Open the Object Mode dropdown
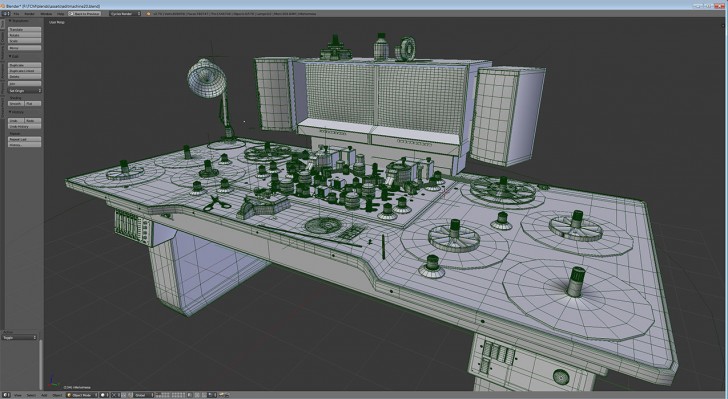The image size is (728, 399). (82, 395)
